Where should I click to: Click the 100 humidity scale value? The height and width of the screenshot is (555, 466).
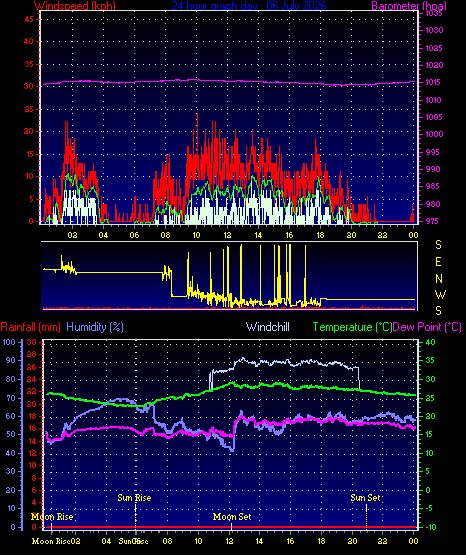[x=9, y=342]
